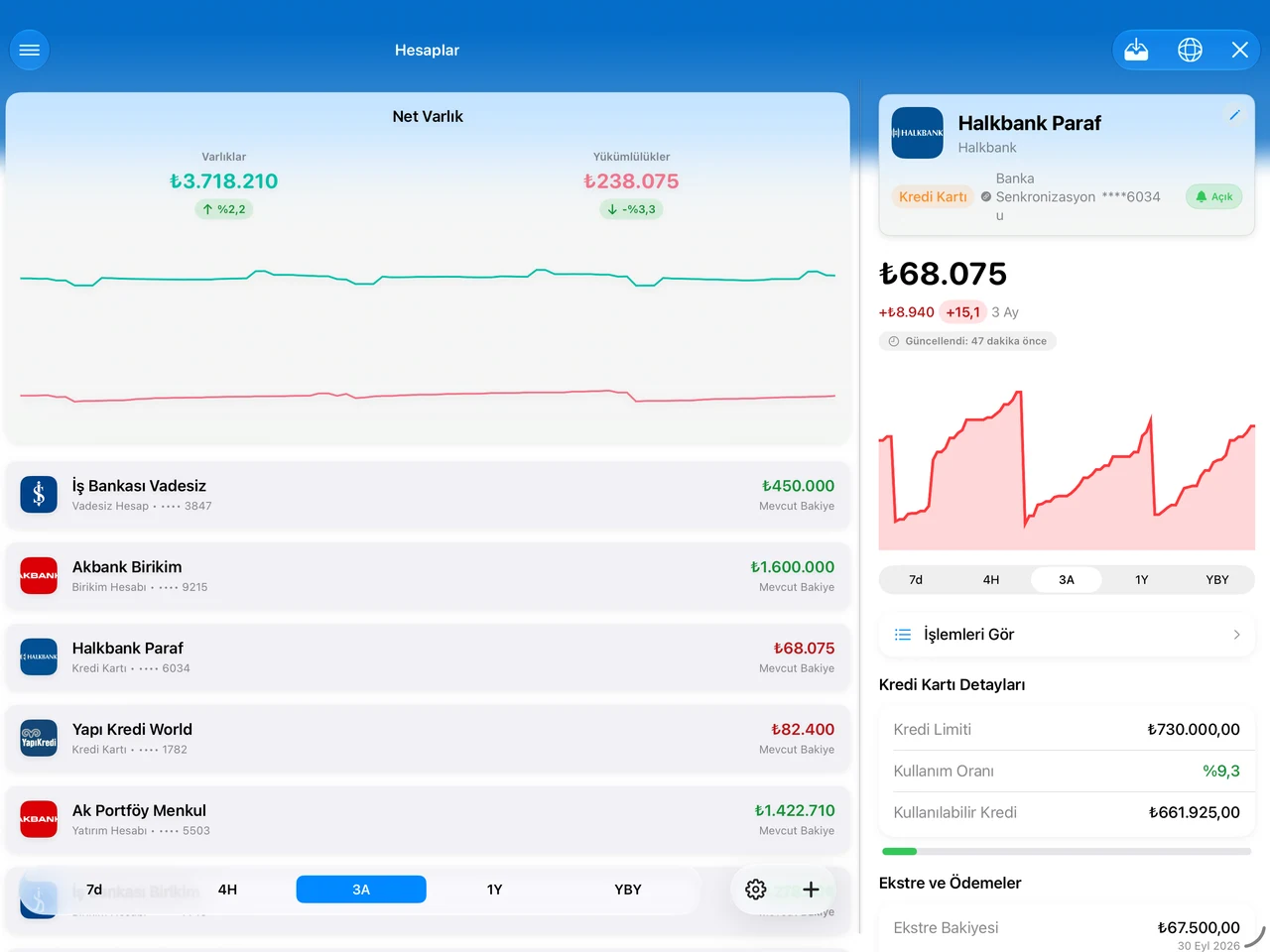Select 1Y range in bottom toolbar
The image size is (1270, 952).
[494, 890]
